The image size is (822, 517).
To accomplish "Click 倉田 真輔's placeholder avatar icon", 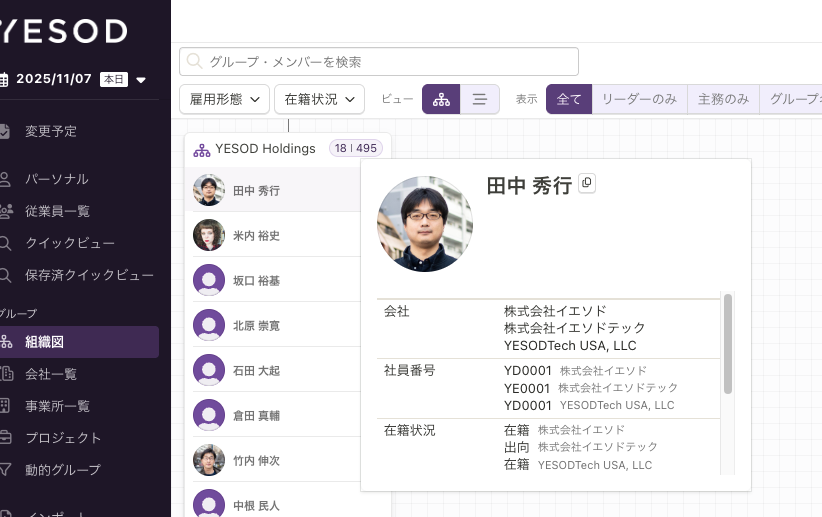I will coord(209,415).
